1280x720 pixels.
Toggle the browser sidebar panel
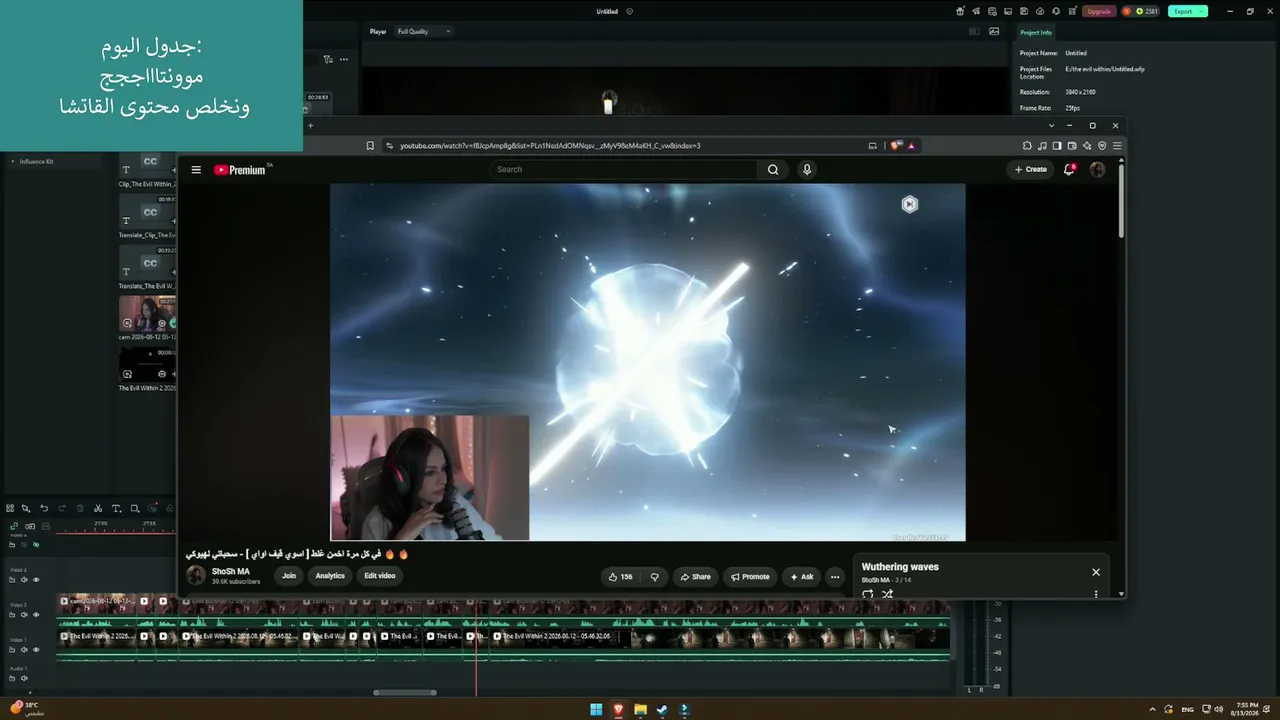tap(1057, 146)
